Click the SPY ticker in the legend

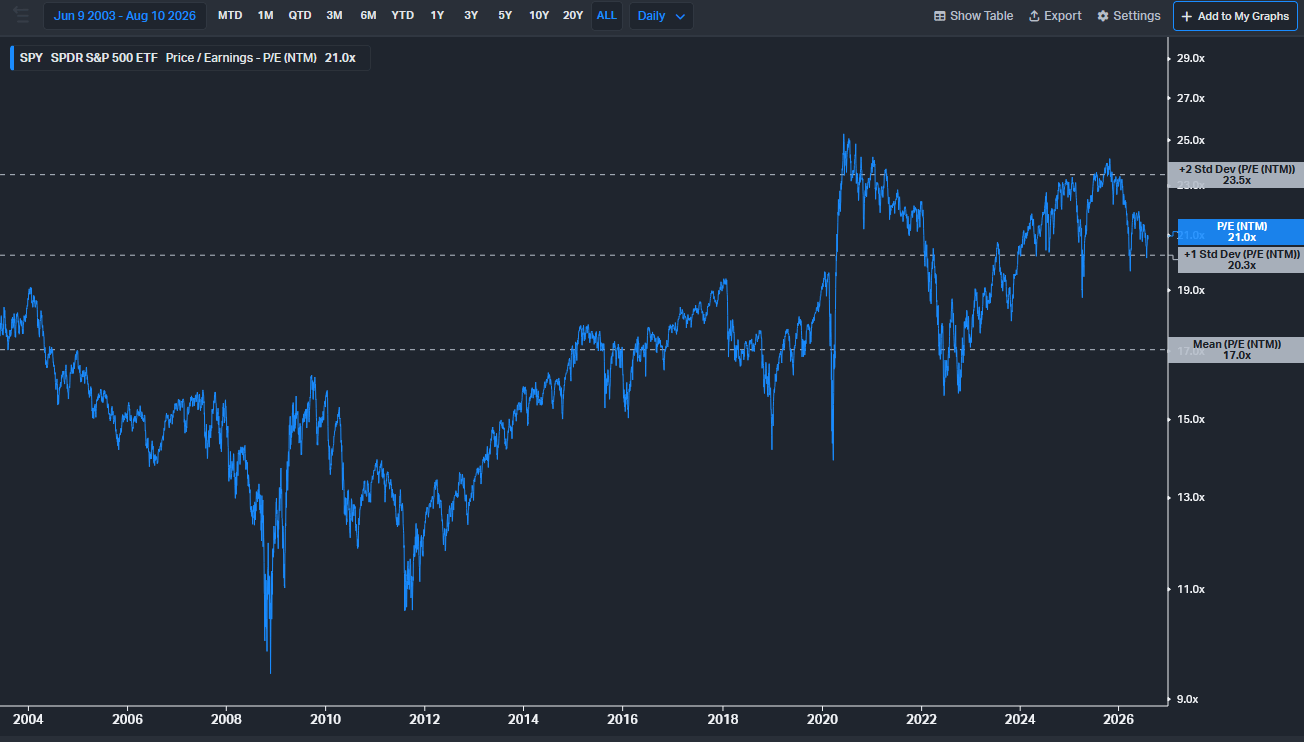tap(31, 58)
